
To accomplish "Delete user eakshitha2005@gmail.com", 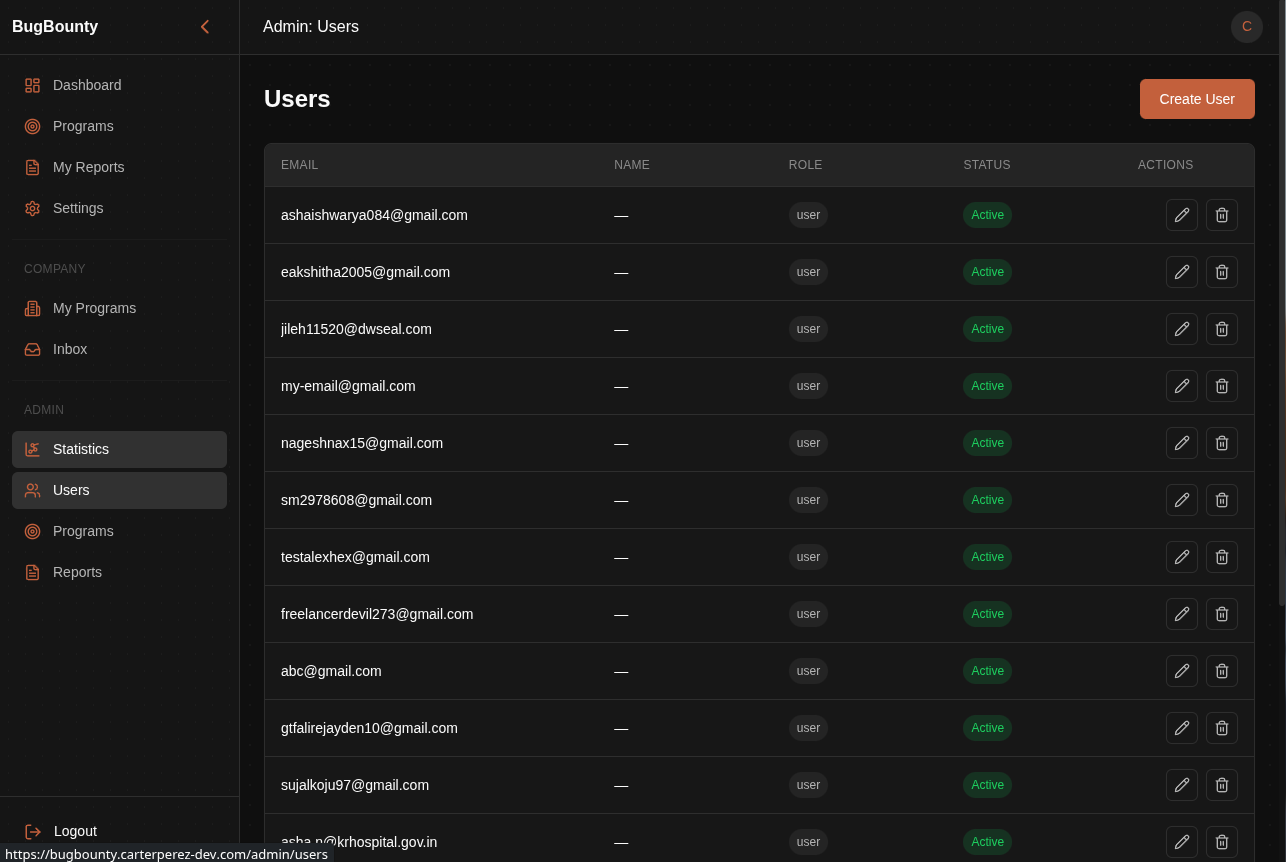I will click(x=1222, y=272).
